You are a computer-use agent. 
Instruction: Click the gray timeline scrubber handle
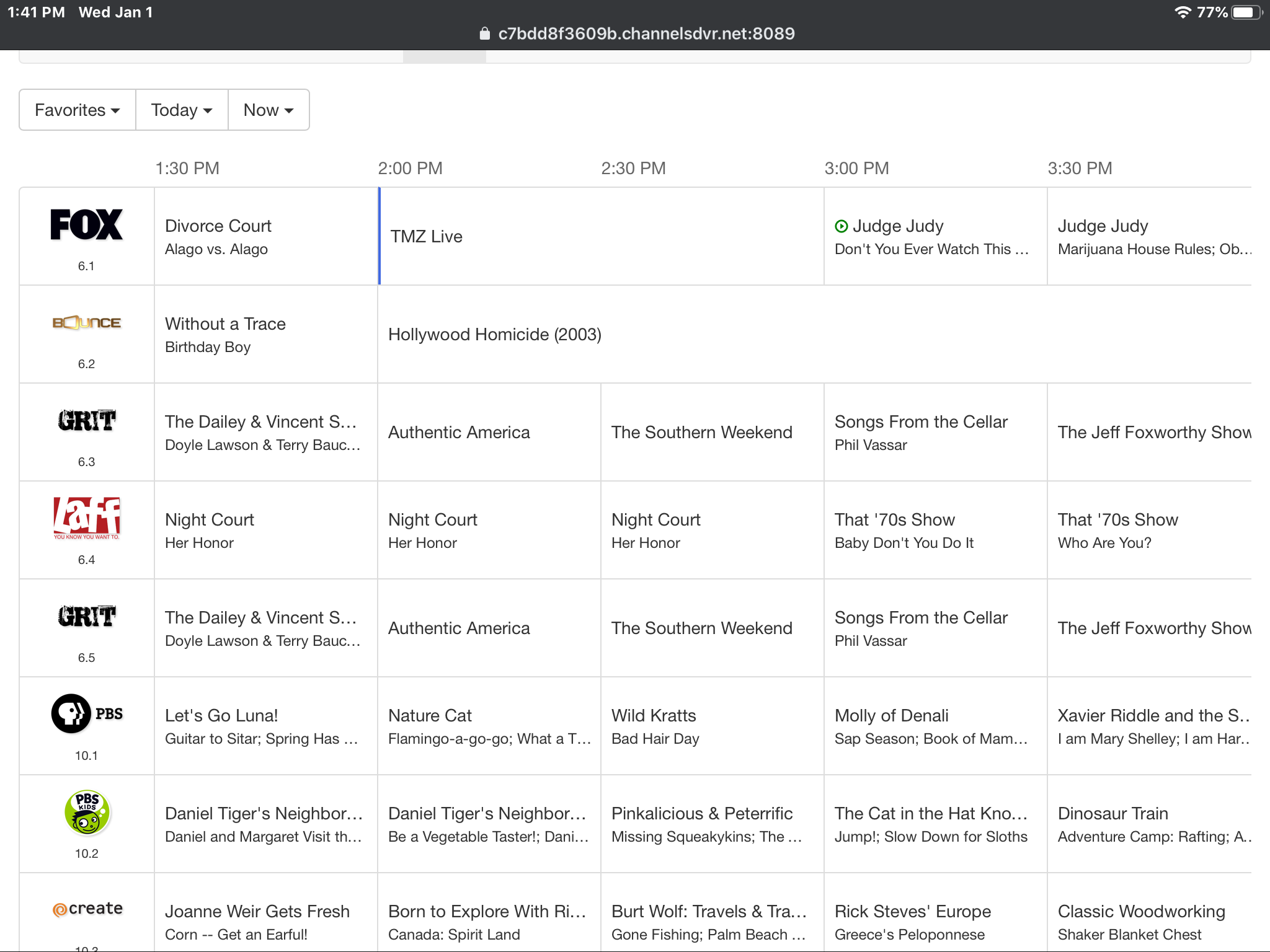click(x=444, y=57)
